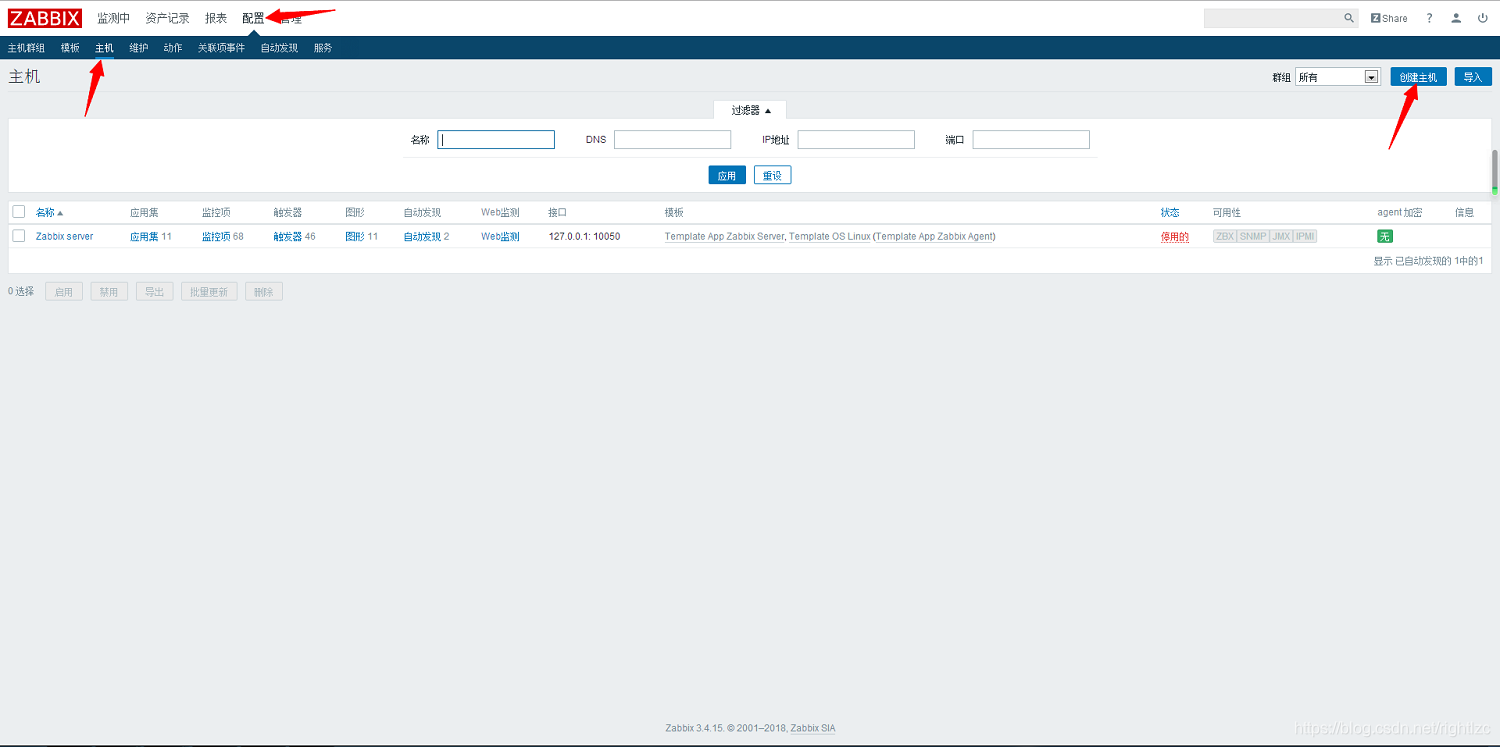The height and width of the screenshot is (747, 1500).
Task: Go to 动作 submenu
Action: [x=173, y=48]
